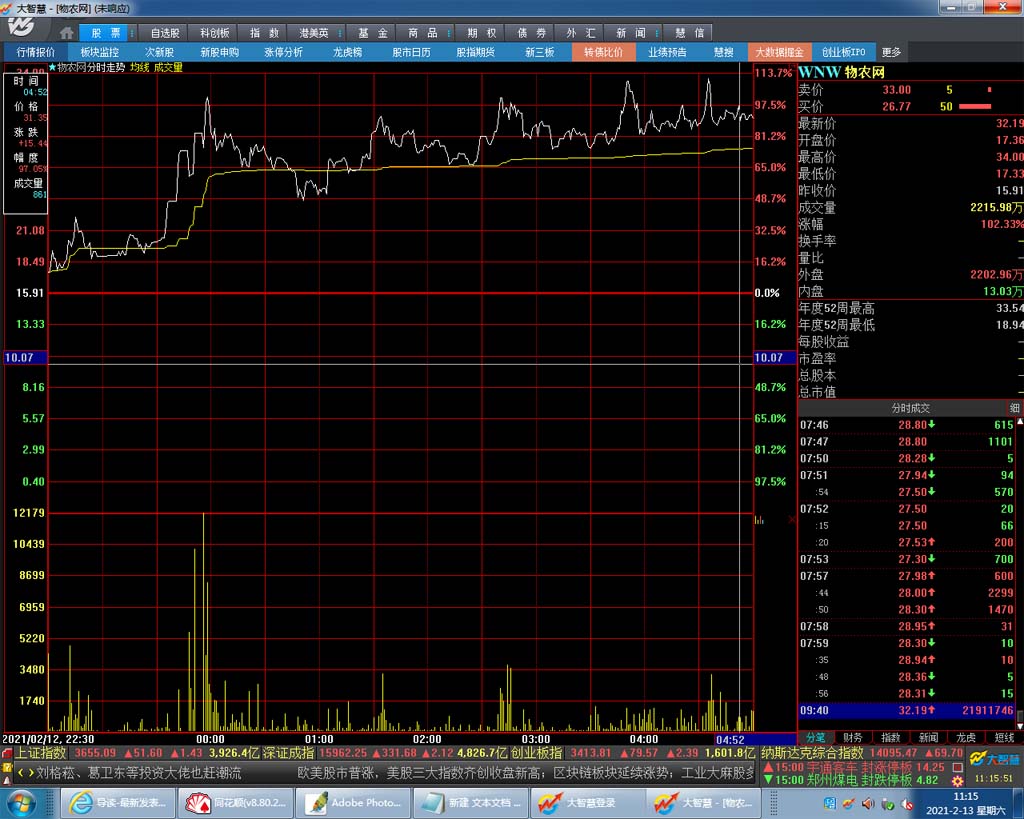
Task: Switch to the Adobe Photoshop taskbar window
Action: (352, 803)
